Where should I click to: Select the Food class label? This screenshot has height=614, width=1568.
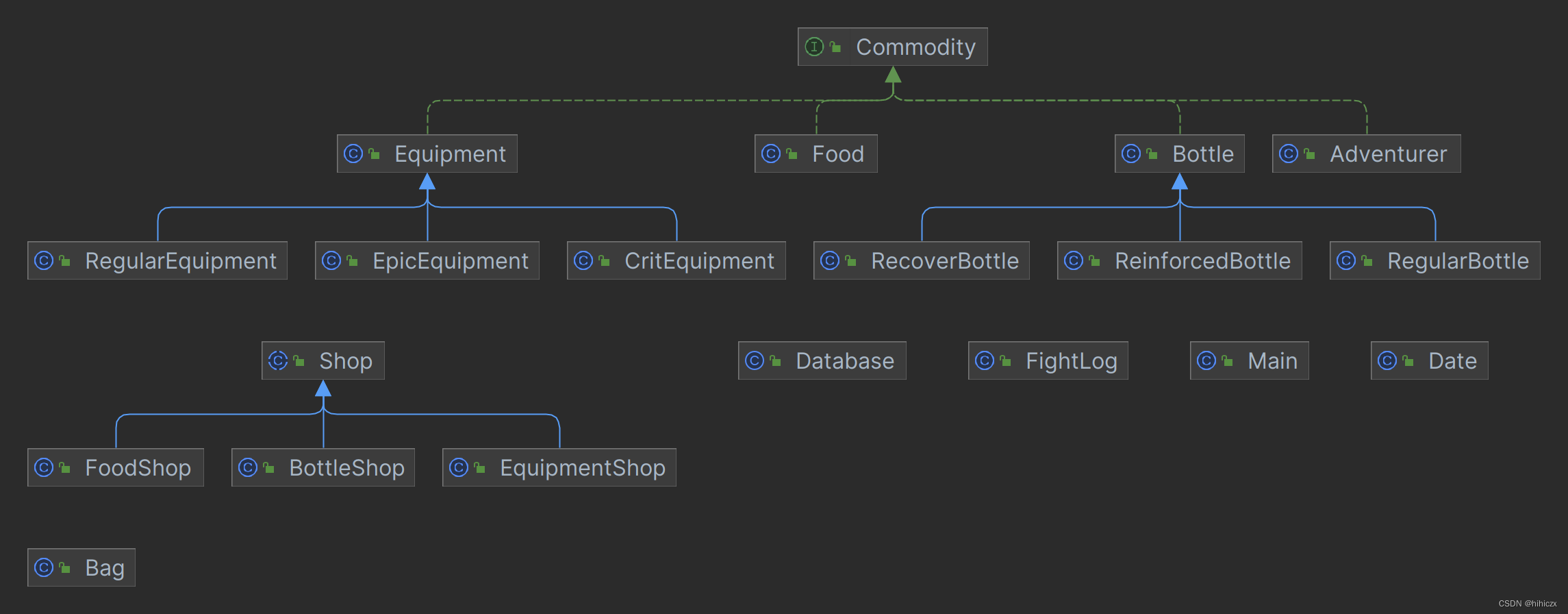(838, 153)
